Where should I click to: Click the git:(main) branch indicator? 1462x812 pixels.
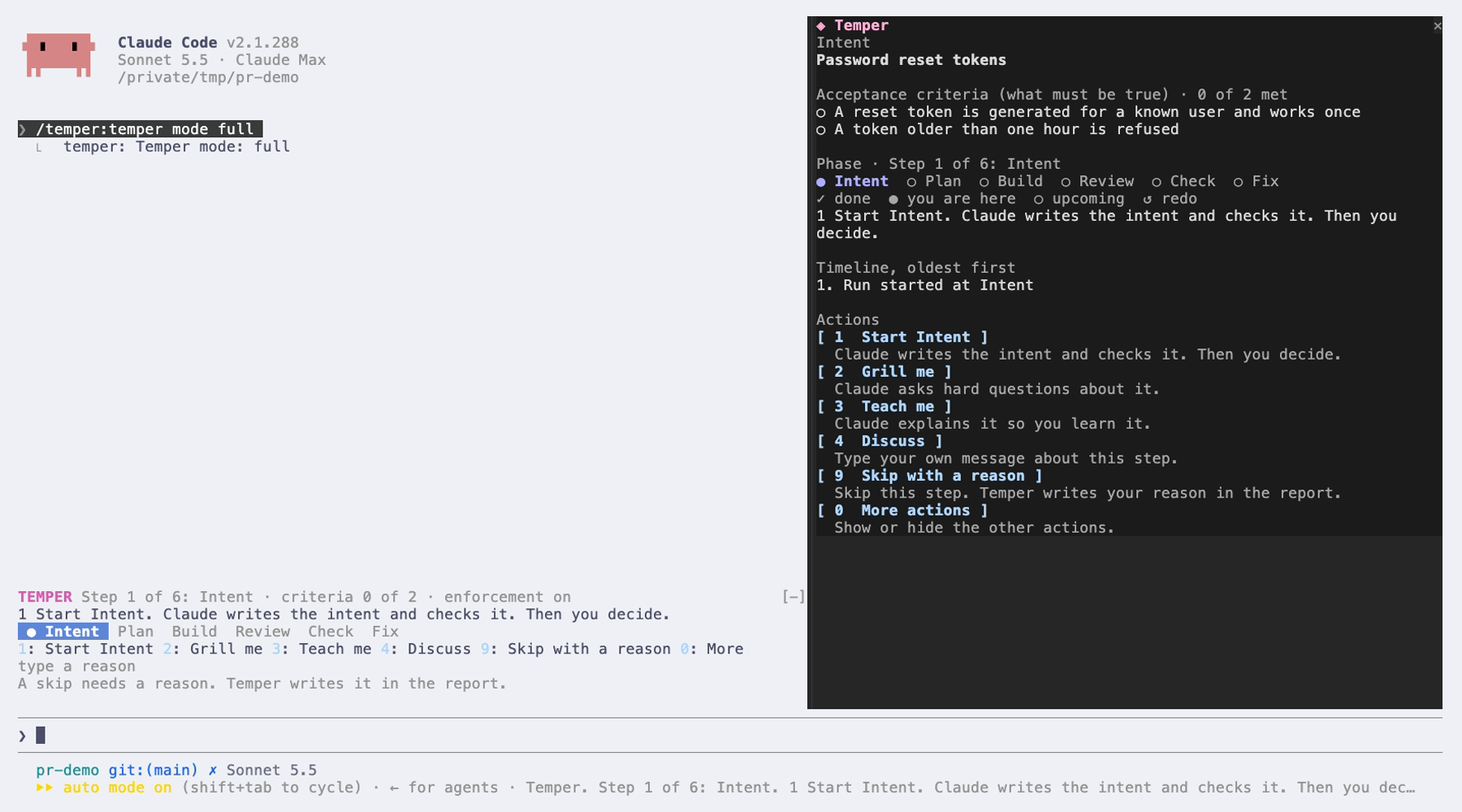pyautogui.click(x=154, y=770)
